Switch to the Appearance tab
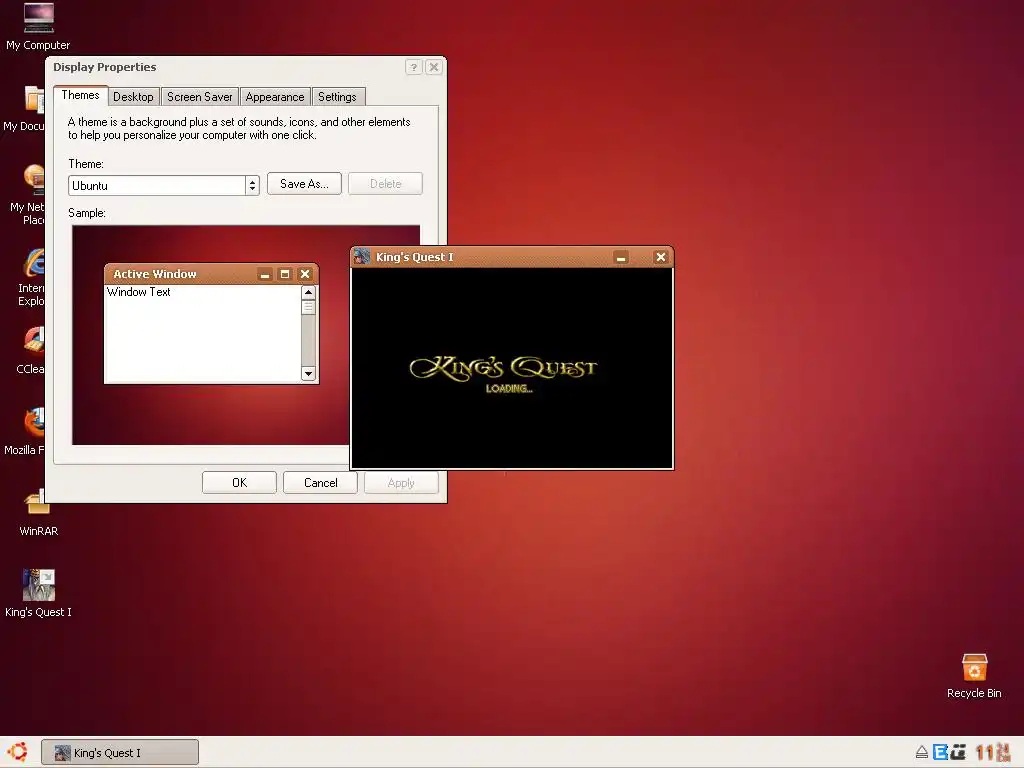Viewport: 1024px width, 768px height. (275, 97)
